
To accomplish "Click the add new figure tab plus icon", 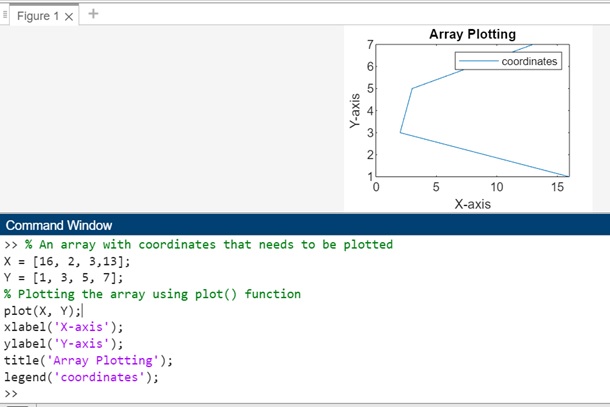I will tap(94, 14).
